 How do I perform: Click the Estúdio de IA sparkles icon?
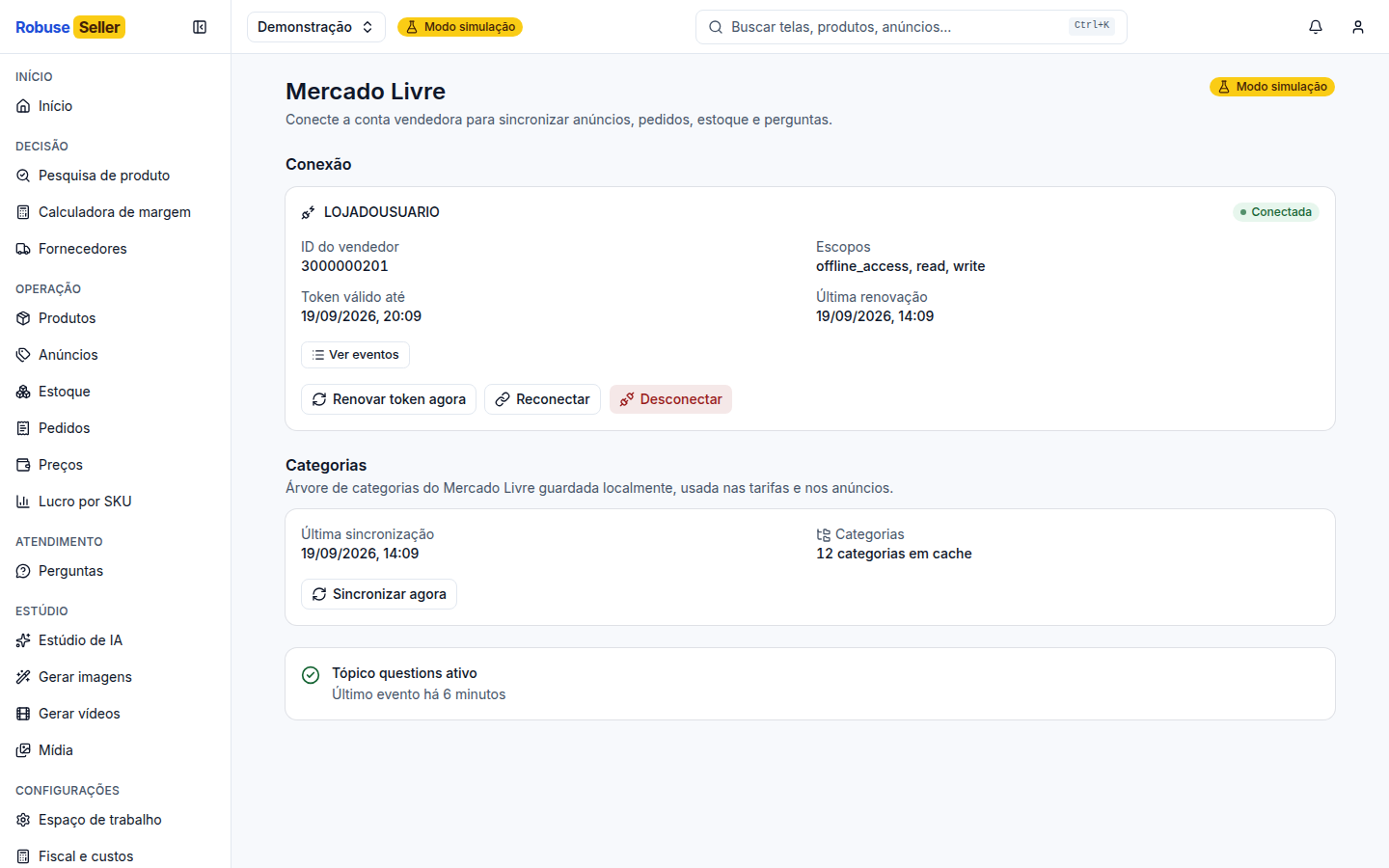pos(23,640)
